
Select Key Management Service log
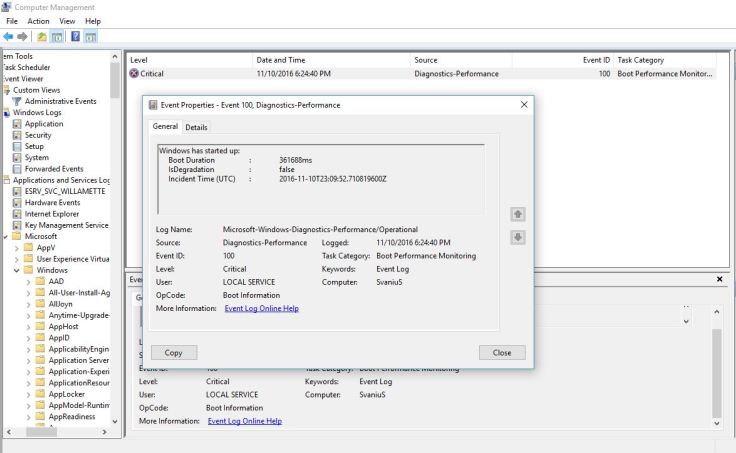tap(66, 225)
